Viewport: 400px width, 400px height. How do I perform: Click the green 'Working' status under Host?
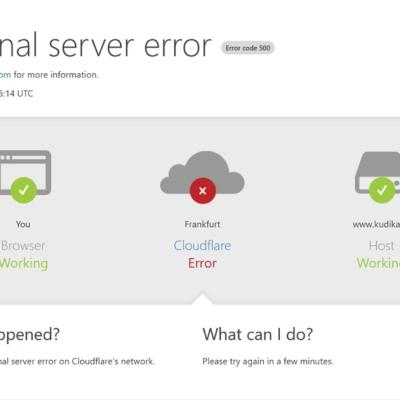pos(378,263)
